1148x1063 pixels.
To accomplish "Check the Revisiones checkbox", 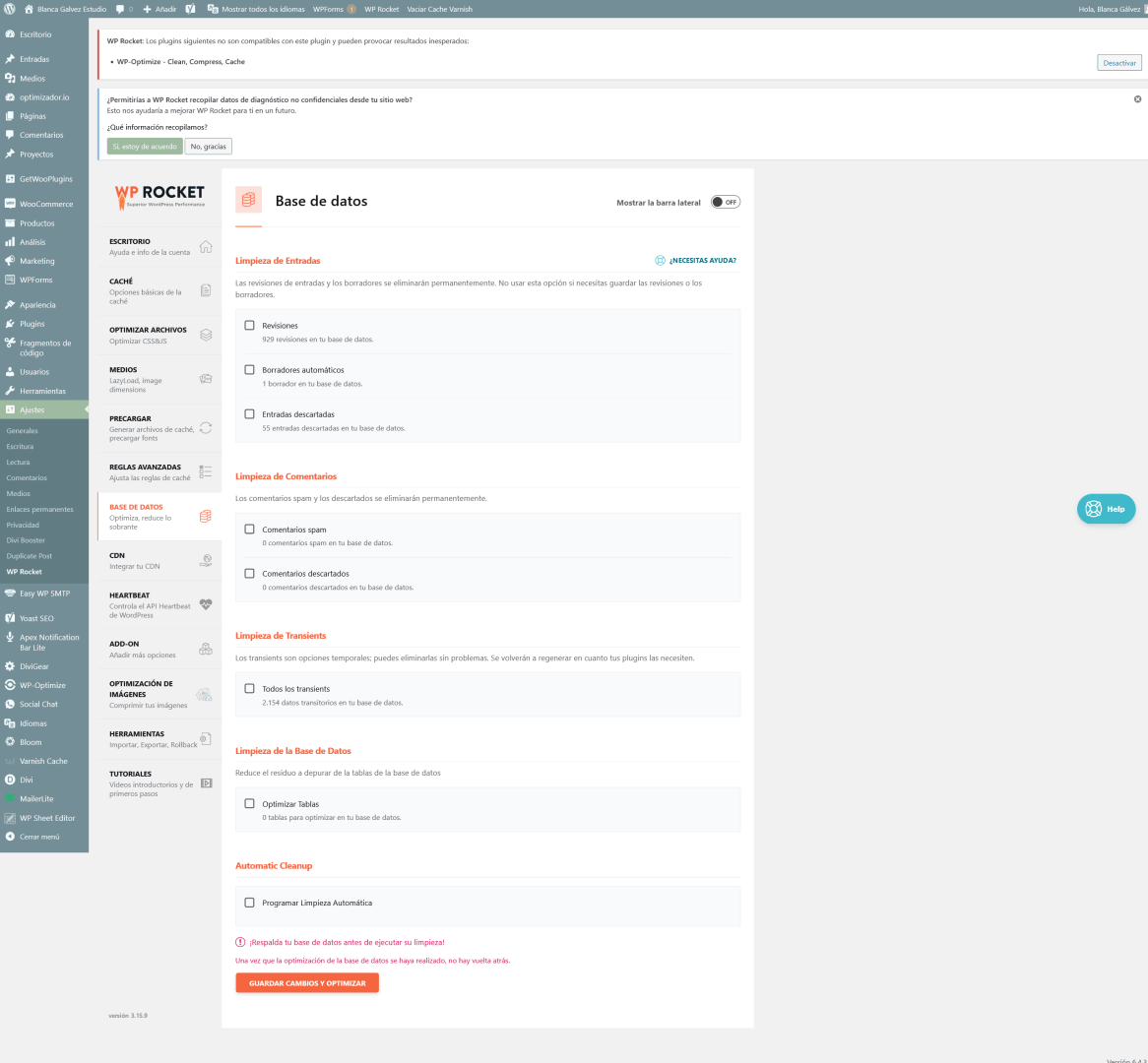I will point(250,325).
